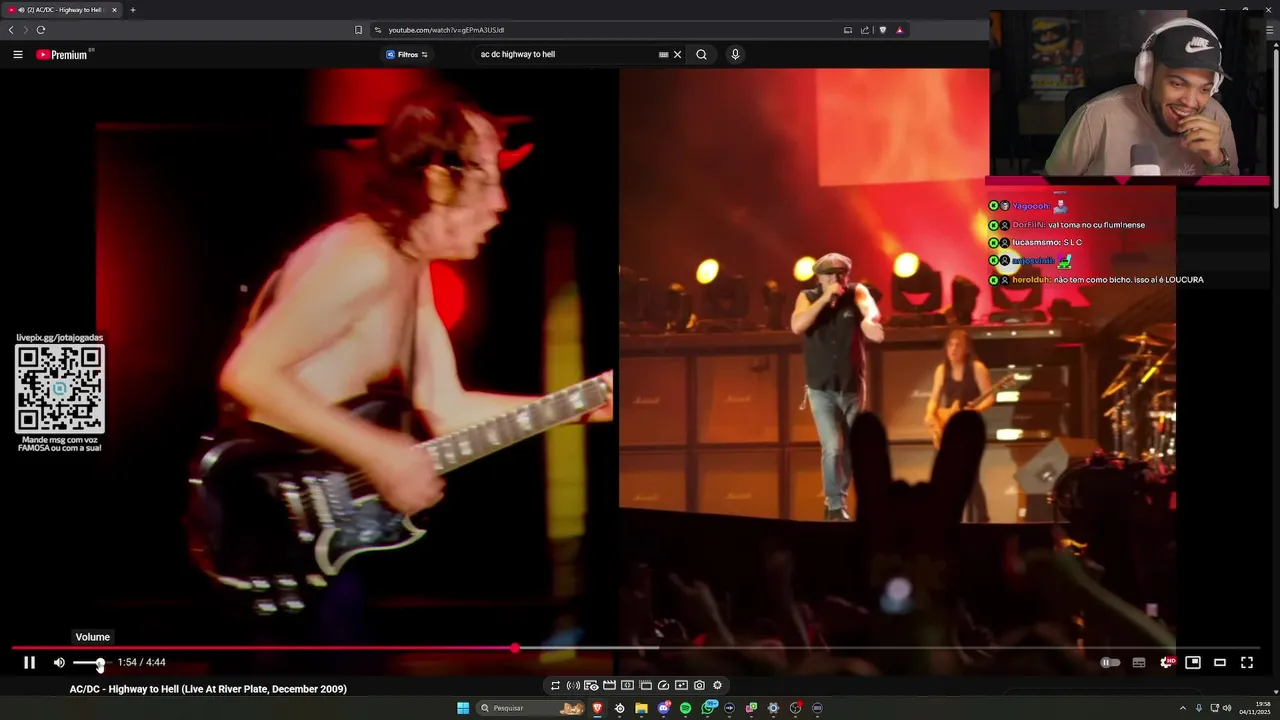Mute the video with the speaker icon
The image size is (1280, 720).
(59, 662)
